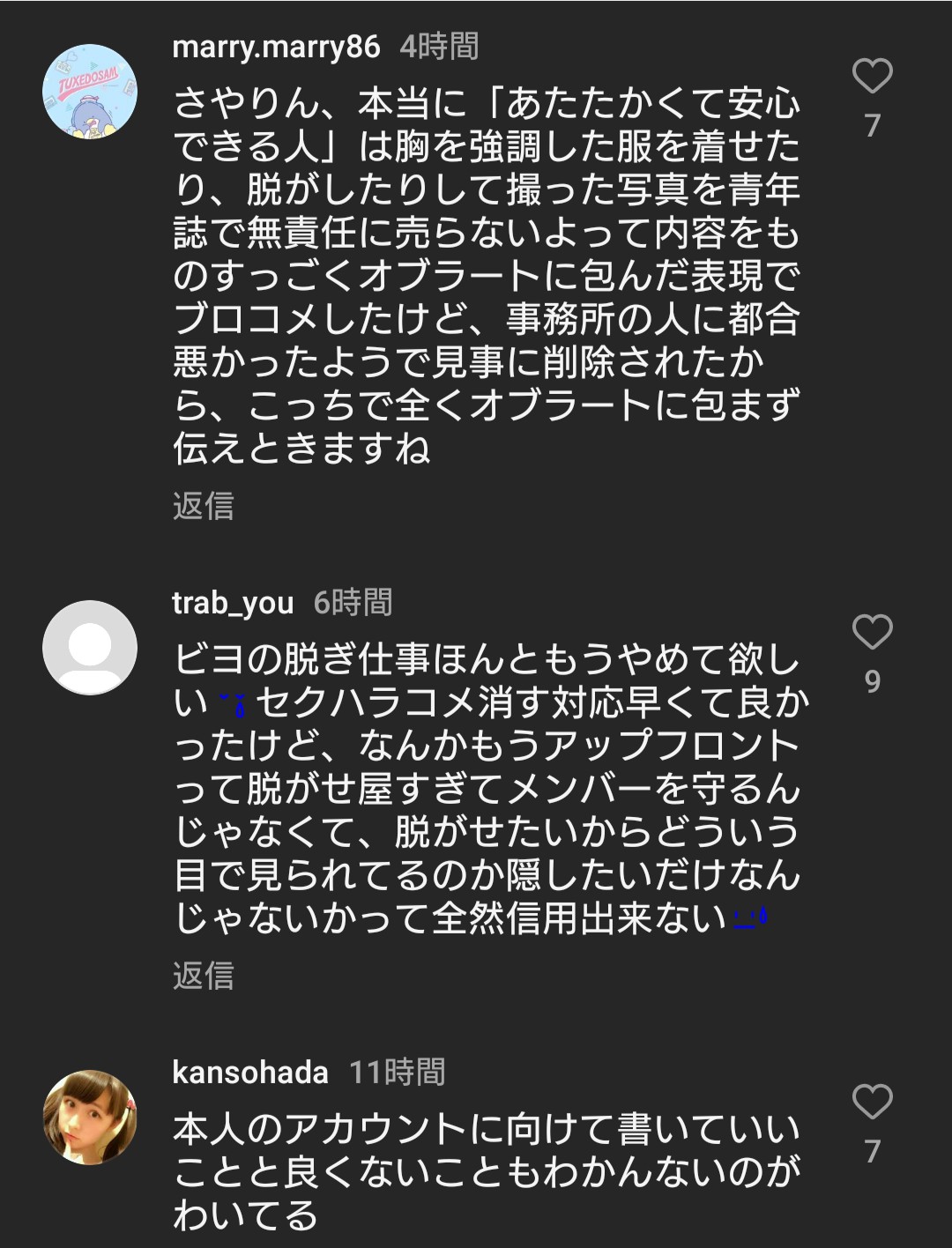Open marry.marry86's Tuxedosam profile picture
Screen dimensions: 952x1248
(90, 92)
